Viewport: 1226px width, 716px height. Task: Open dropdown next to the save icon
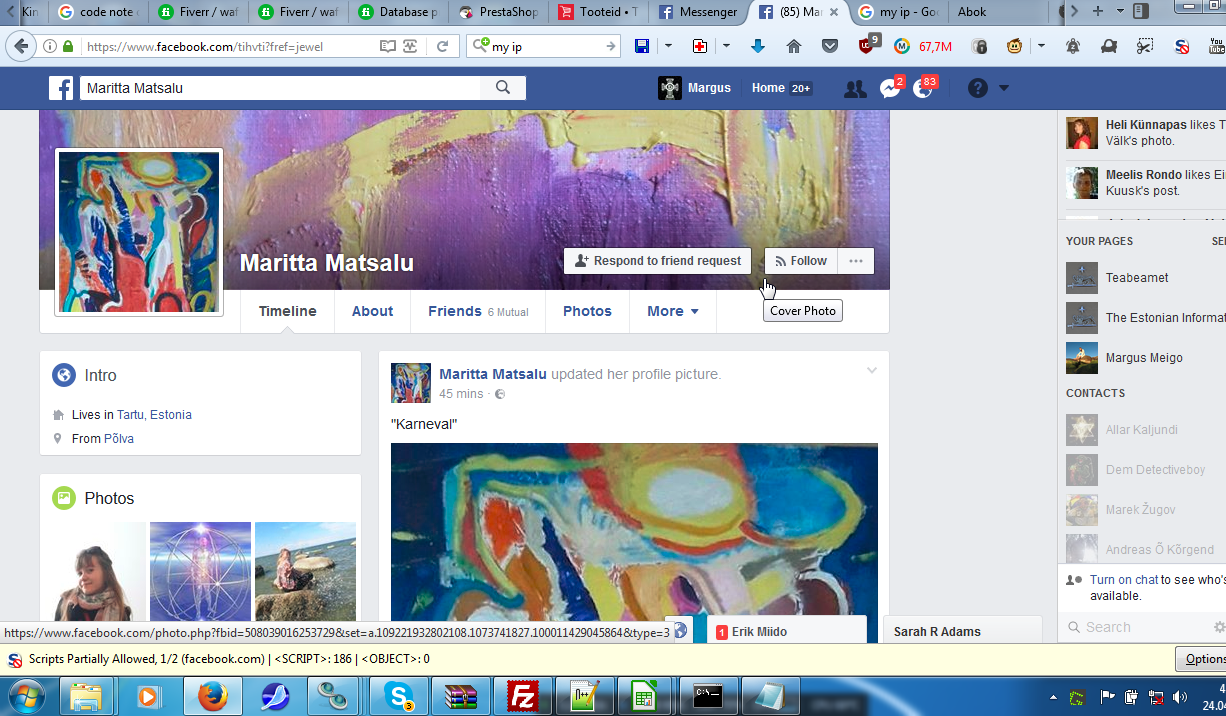tap(668, 46)
